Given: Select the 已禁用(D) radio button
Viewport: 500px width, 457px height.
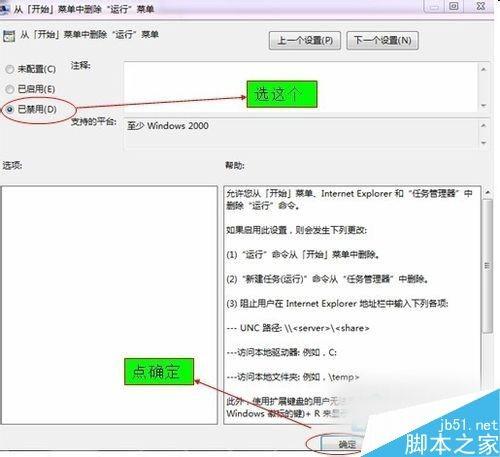Looking at the screenshot, I should 10,109.
